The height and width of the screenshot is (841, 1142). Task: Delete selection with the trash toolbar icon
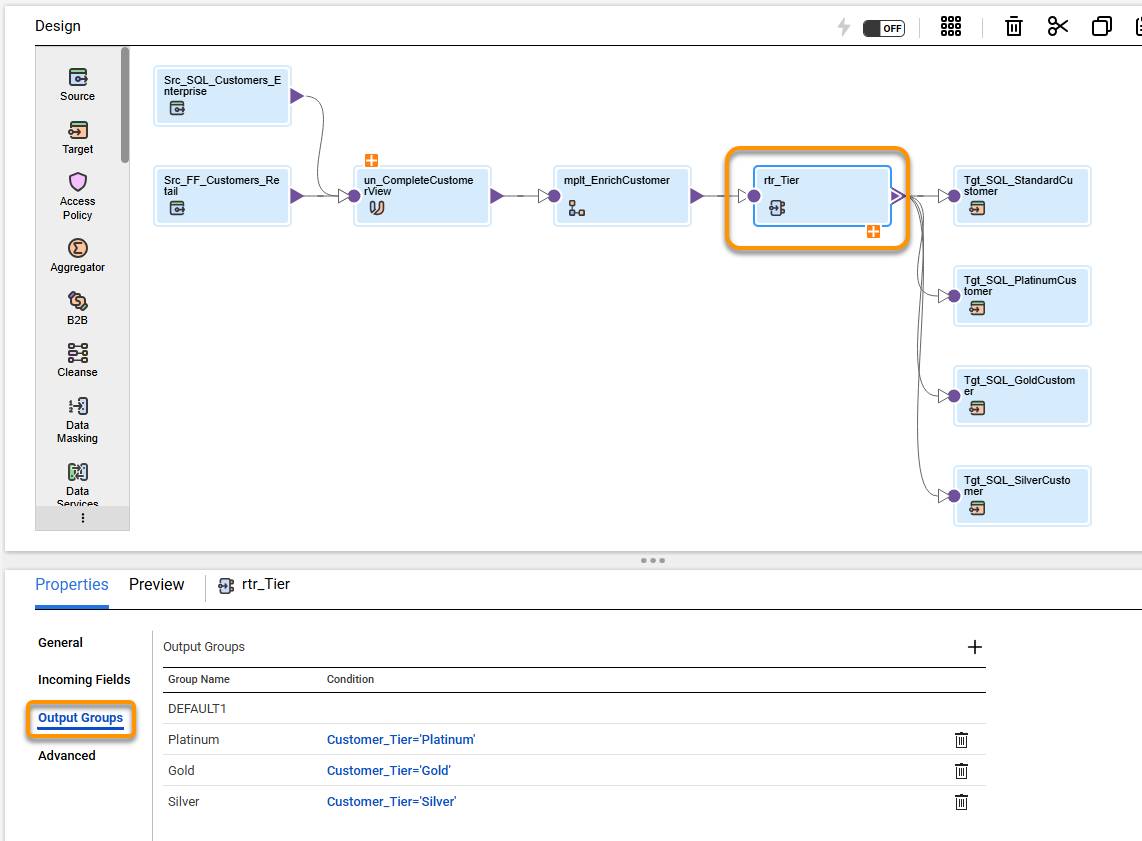1014,27
